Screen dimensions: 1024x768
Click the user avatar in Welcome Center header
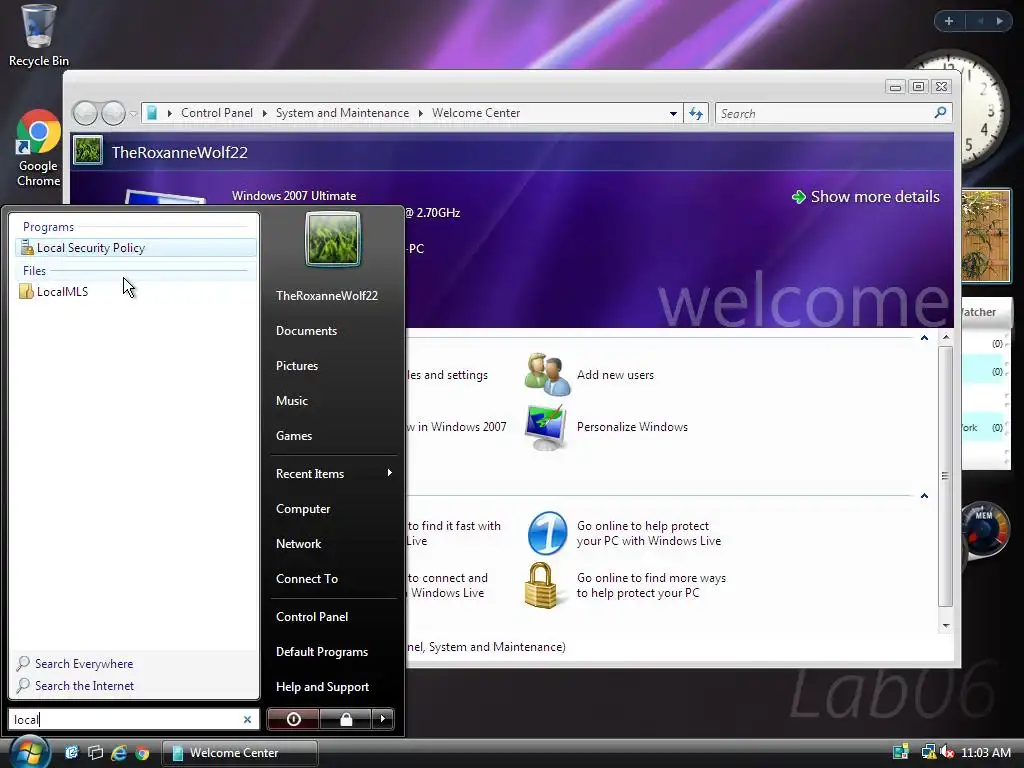point(88,150)
